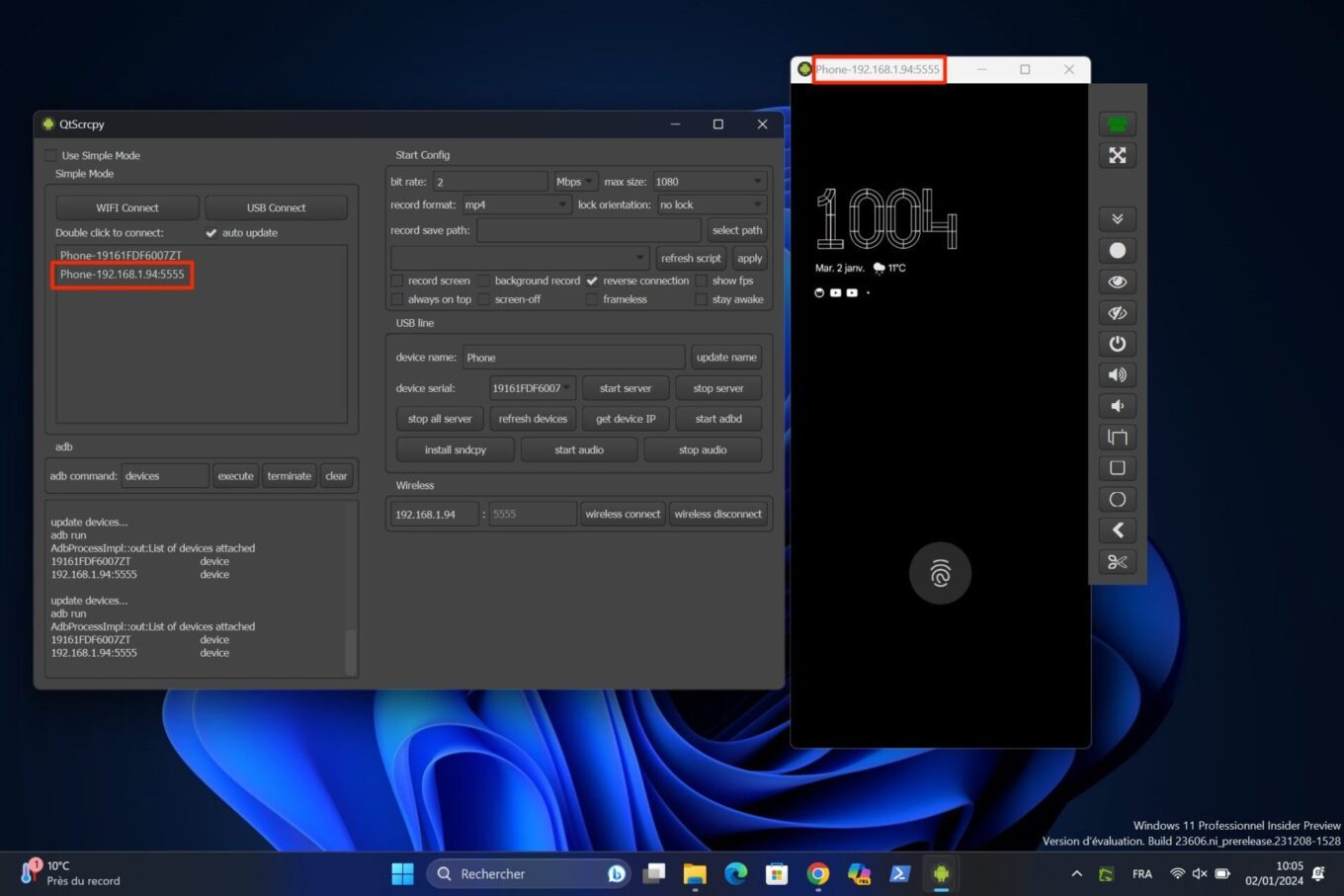The height and width of the screenshot is (896, 1344).
Task: Click the power icon in the phone toolbar
Action: 1117,344
